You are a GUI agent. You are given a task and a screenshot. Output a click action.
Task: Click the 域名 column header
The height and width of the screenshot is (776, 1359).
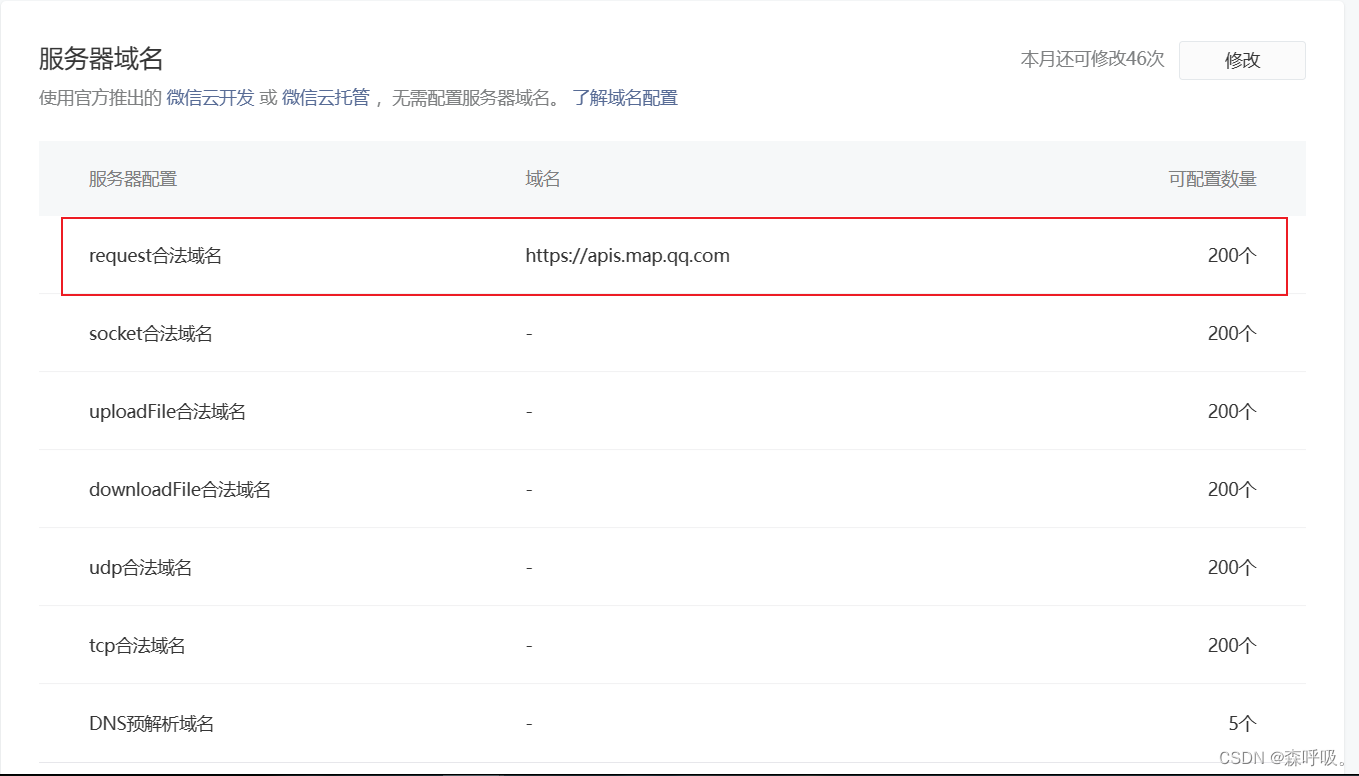point(543,179)
